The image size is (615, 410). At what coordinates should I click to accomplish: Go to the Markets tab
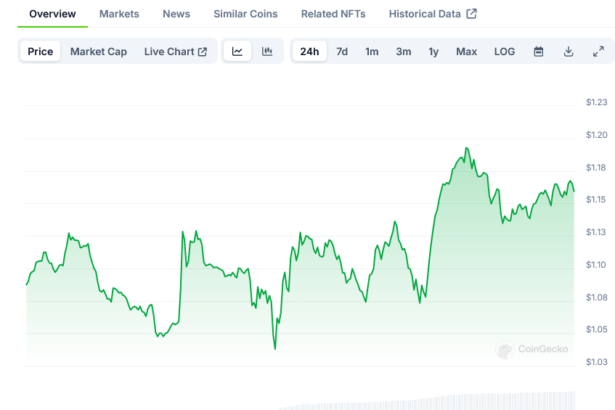pos(119,14)
